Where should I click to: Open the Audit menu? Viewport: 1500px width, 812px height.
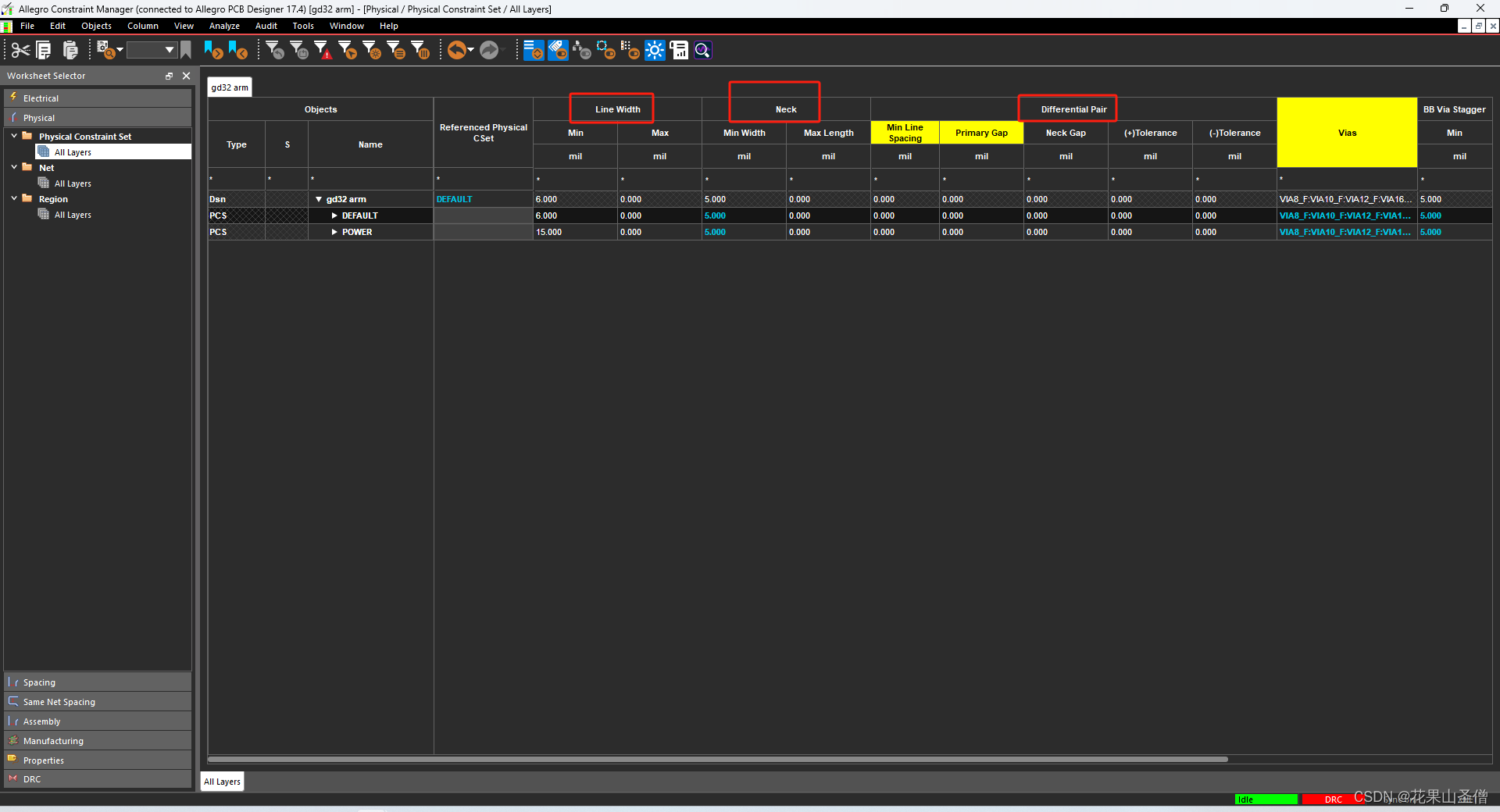pos(266,26)
